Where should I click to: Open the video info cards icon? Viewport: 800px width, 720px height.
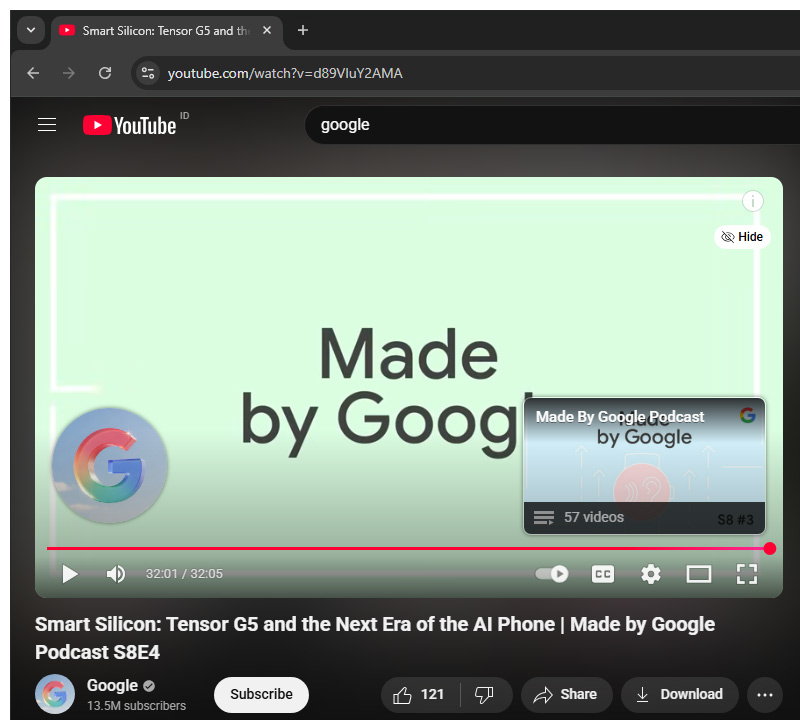753,201
